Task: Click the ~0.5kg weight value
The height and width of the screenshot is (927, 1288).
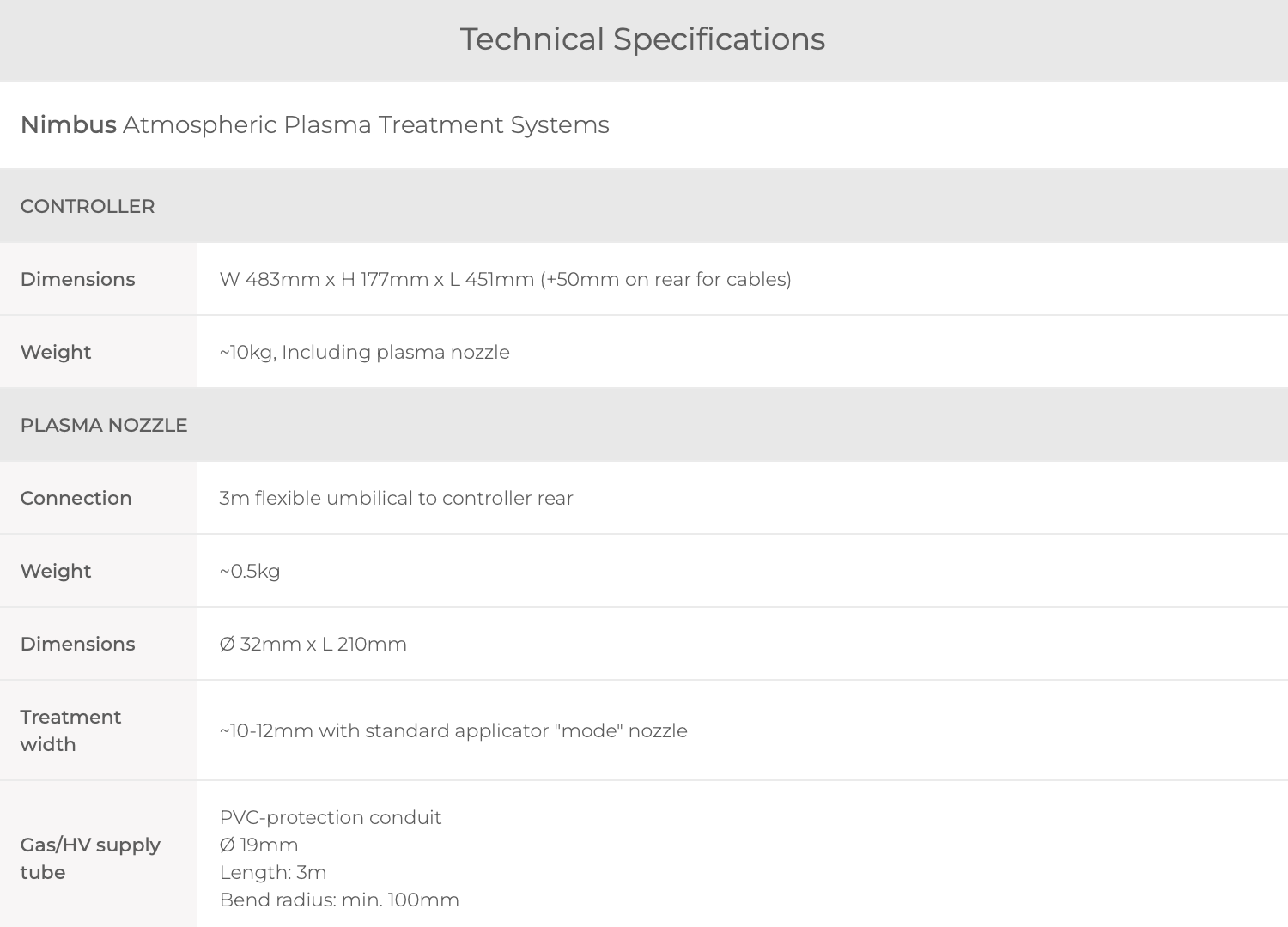Action: pyautogui.click(x=250, y=572)
